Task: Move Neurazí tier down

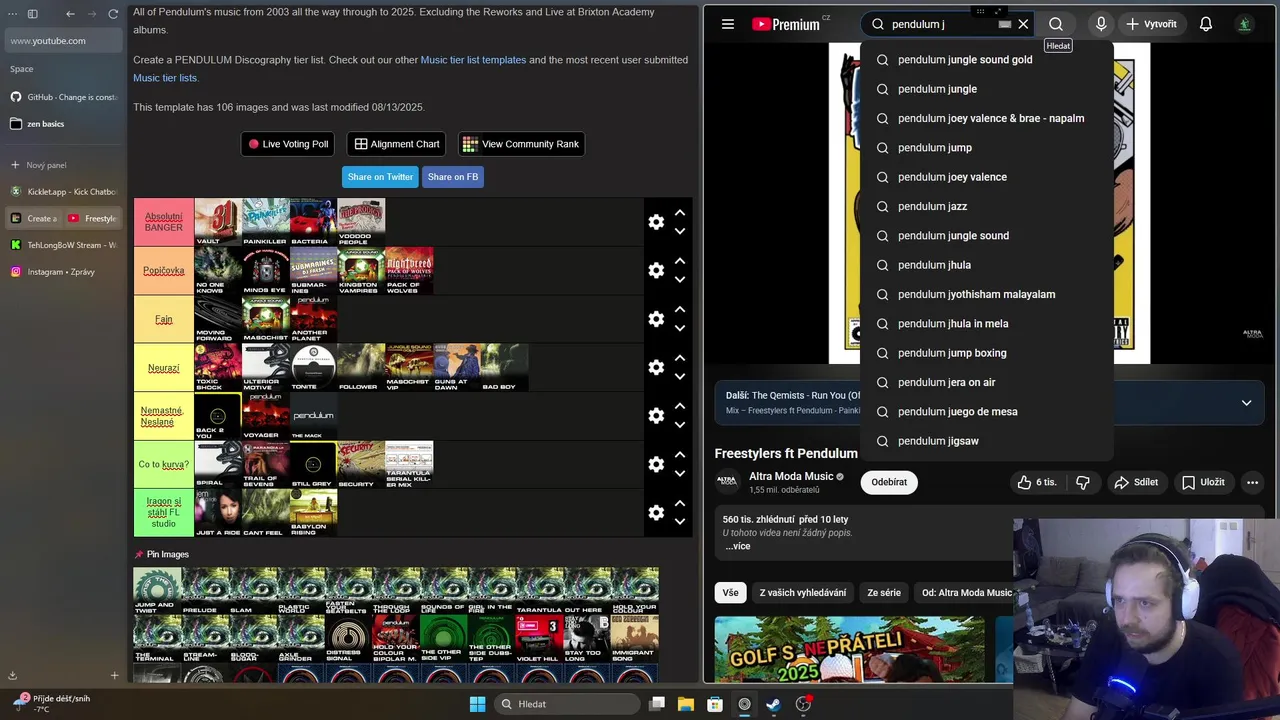Action: coord(680,377)
